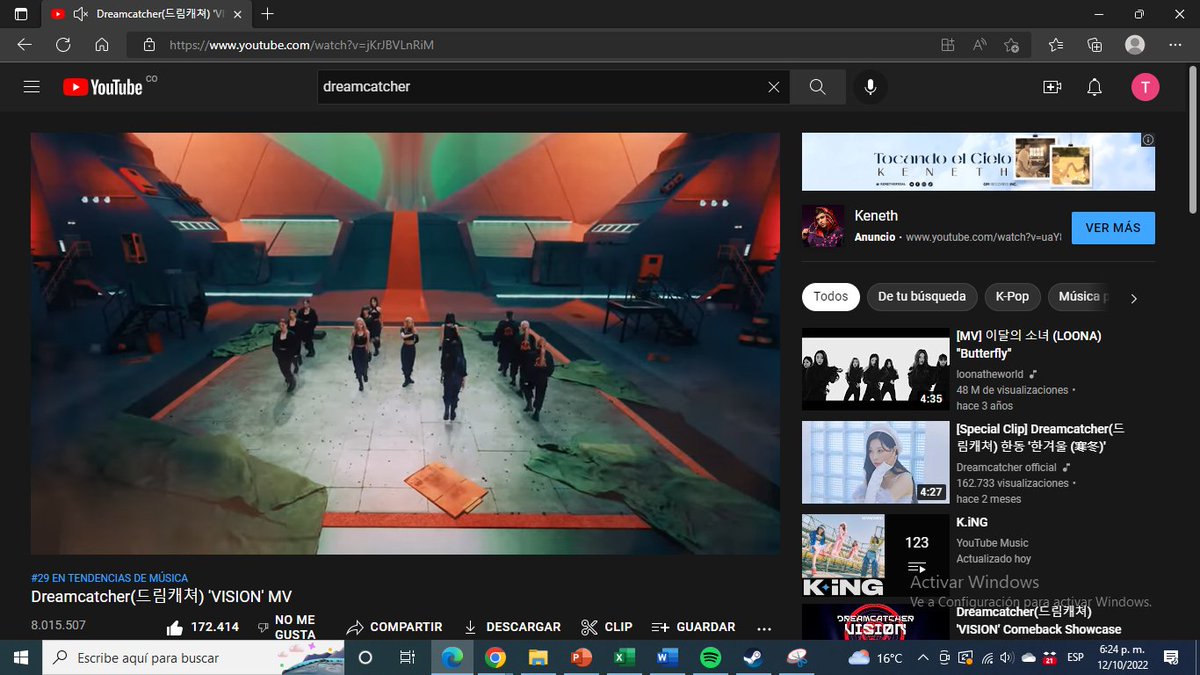
Task: Open the Special Clip thumbnail, 4:27
Action: 875,462
